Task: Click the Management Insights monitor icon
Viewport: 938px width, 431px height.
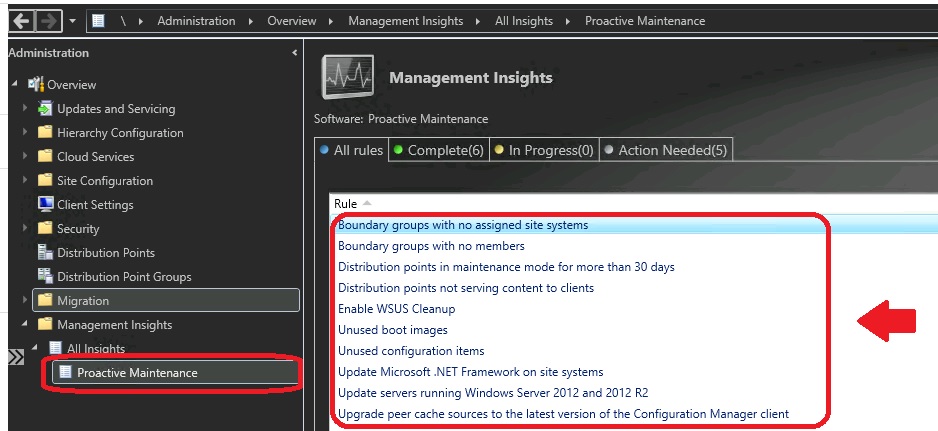Action: tap(348, 77)
